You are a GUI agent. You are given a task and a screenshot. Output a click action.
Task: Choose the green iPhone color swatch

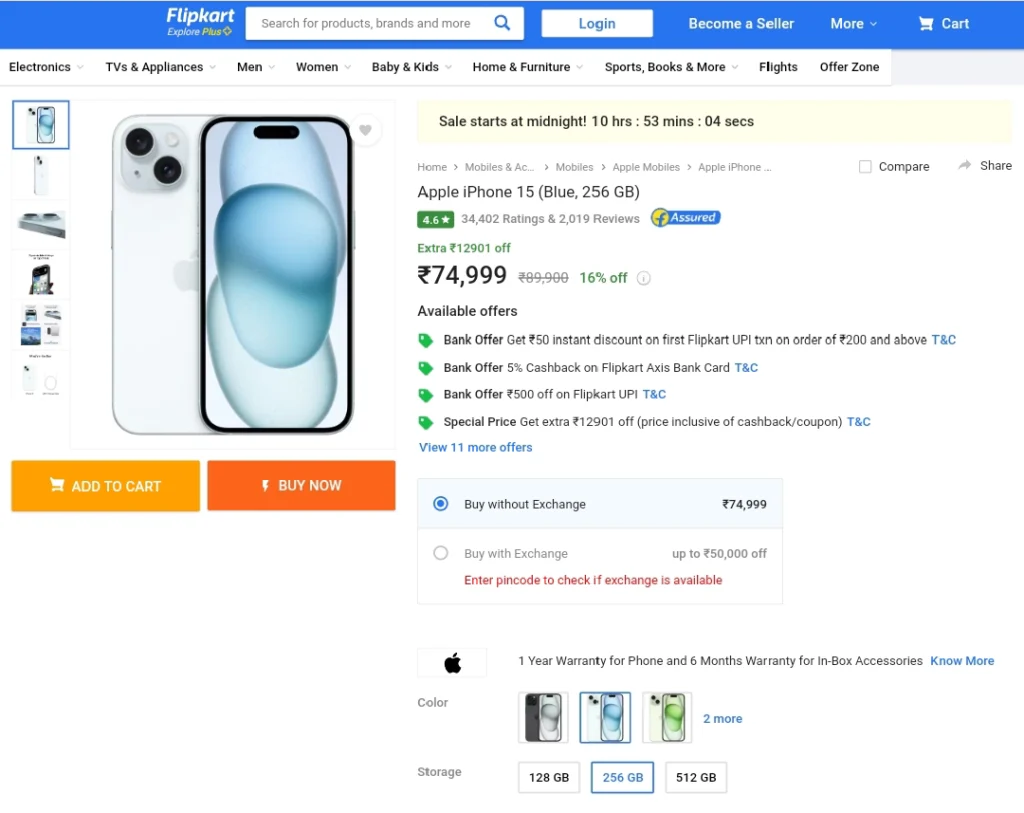667,718
